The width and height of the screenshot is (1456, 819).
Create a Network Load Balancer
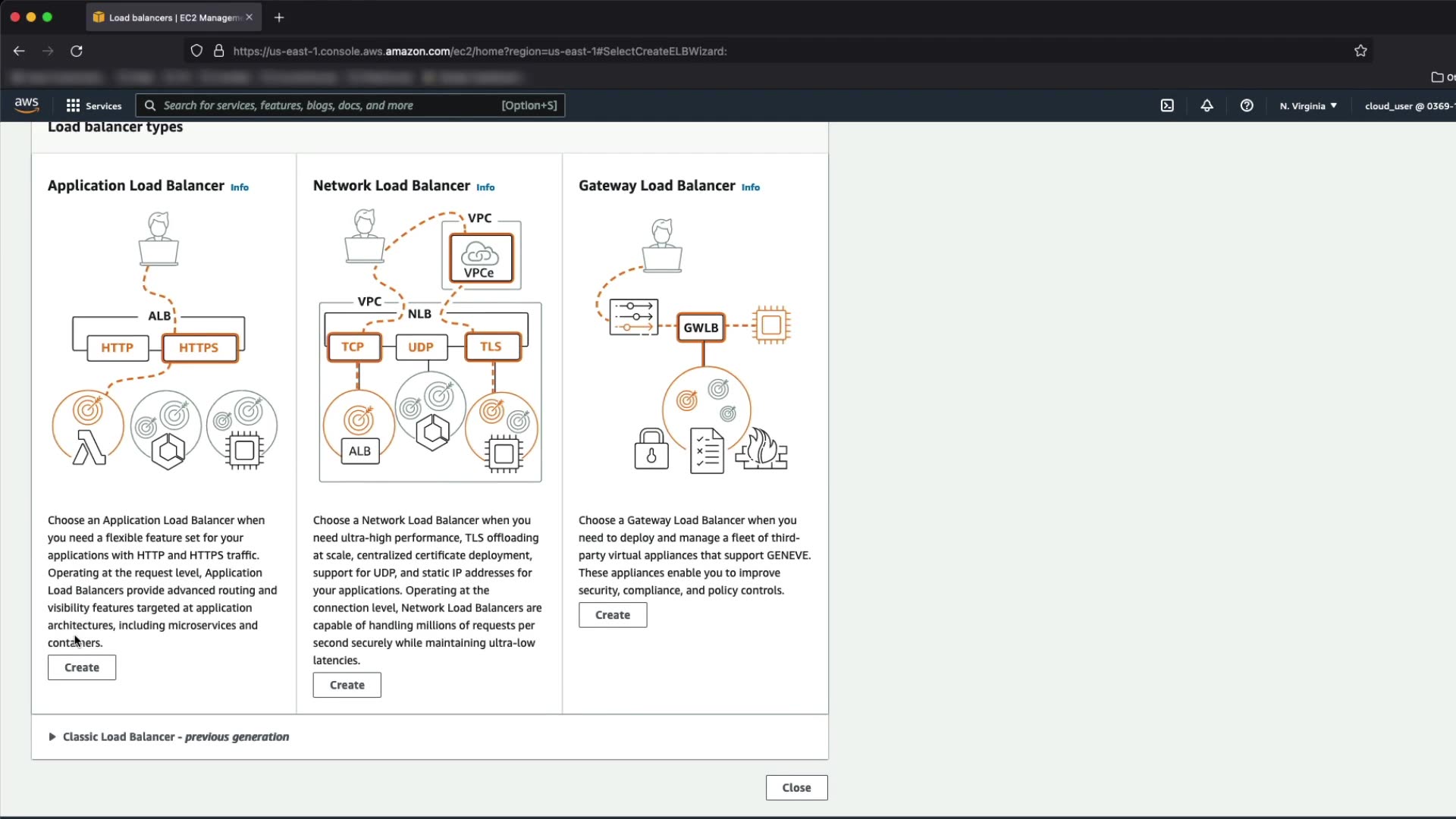[x=347, y=685]
